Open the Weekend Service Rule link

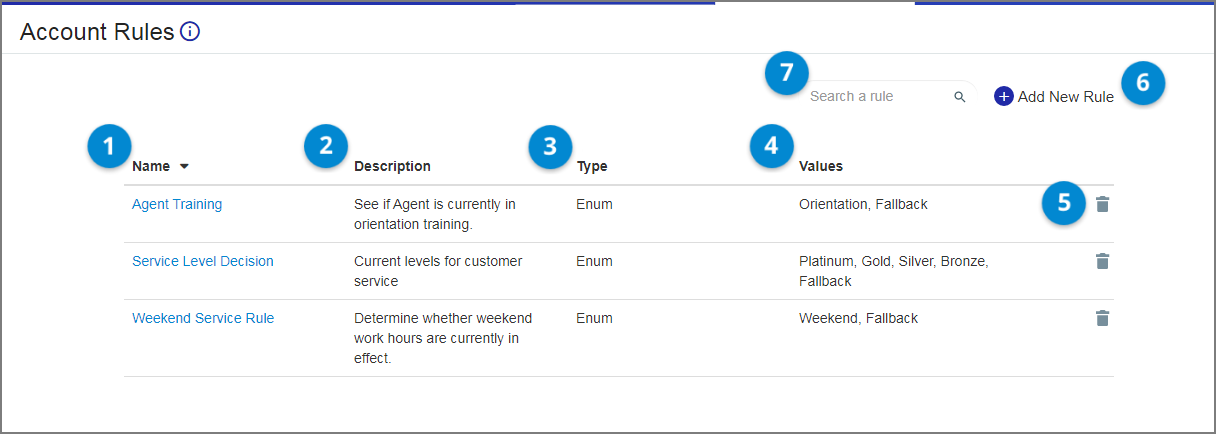[203, 318]
